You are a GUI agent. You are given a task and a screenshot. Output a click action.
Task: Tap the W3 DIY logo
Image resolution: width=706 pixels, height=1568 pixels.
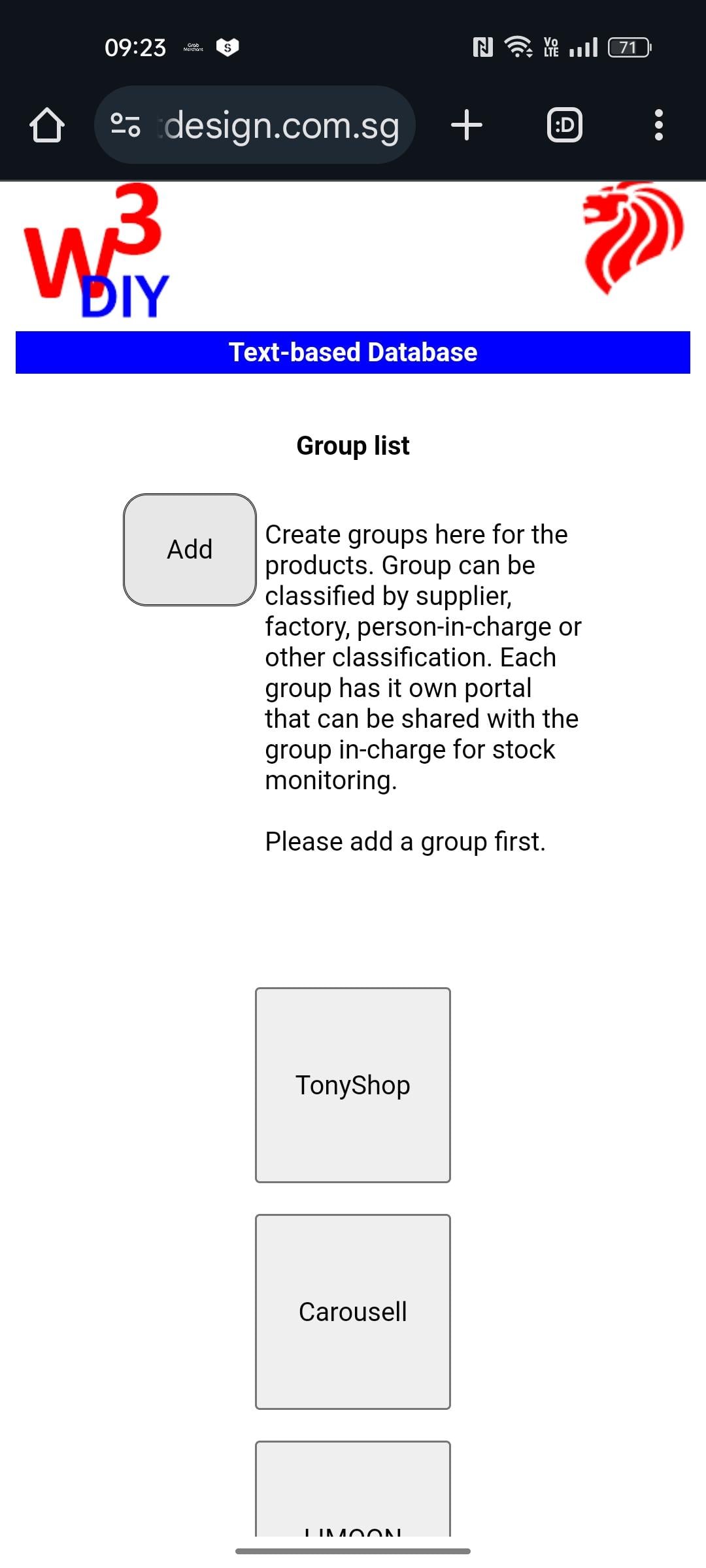[x=97, y=252]
